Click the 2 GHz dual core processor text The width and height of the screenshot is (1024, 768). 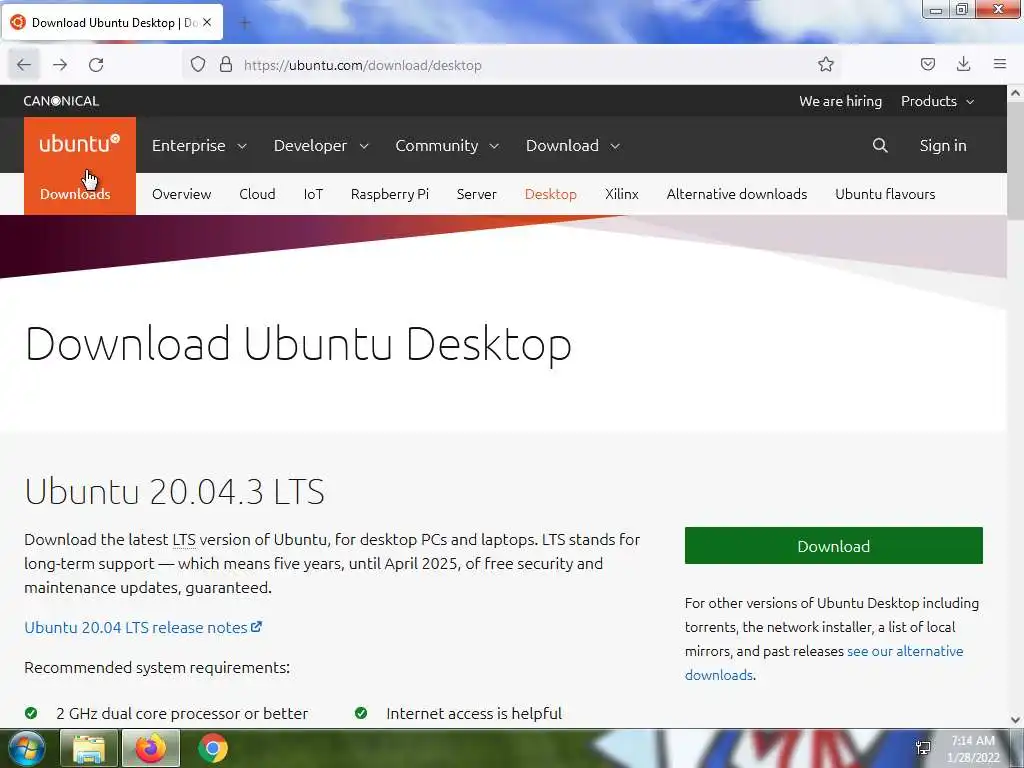tap(182, 714)
